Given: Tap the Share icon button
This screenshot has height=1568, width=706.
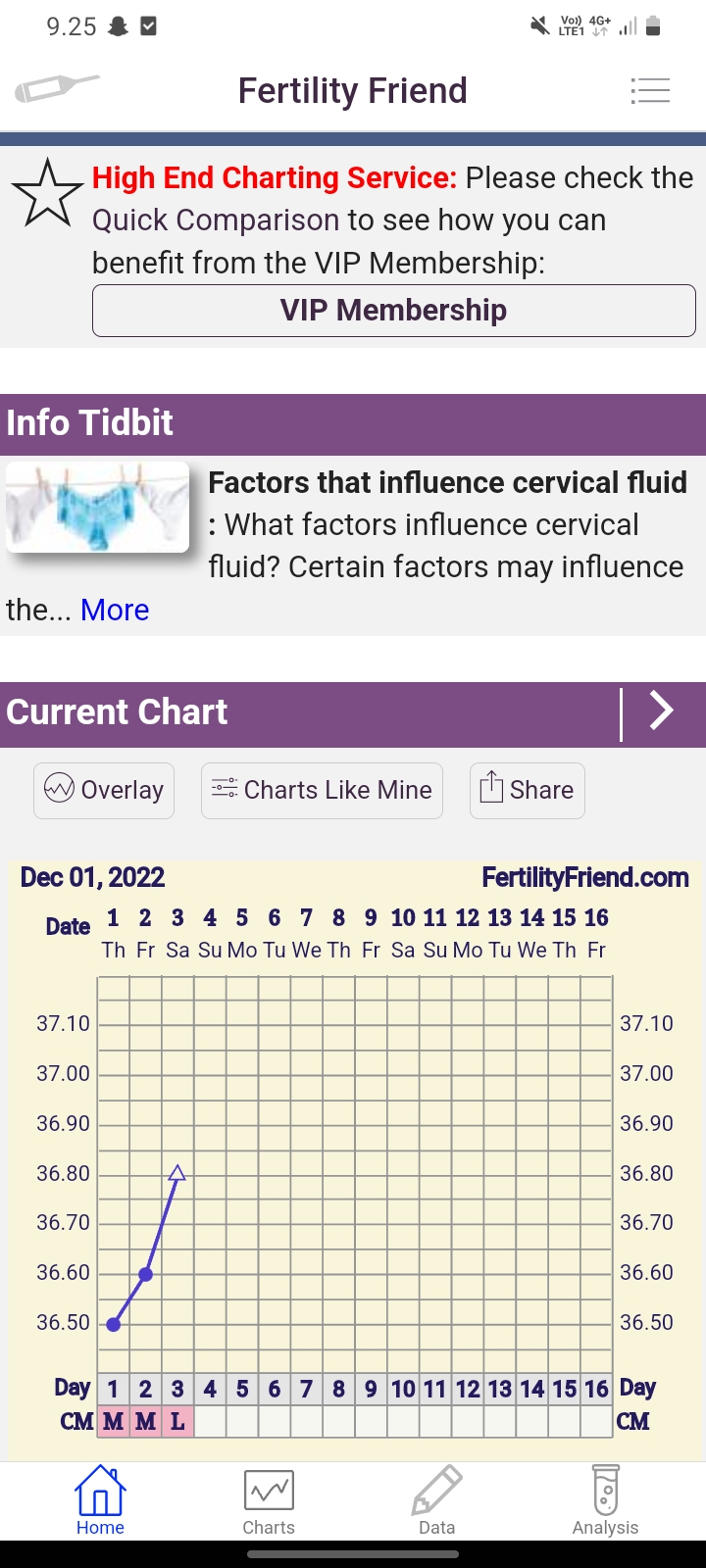Looking at the screenshot, I should pyautogui.click(x=528, y=790).
